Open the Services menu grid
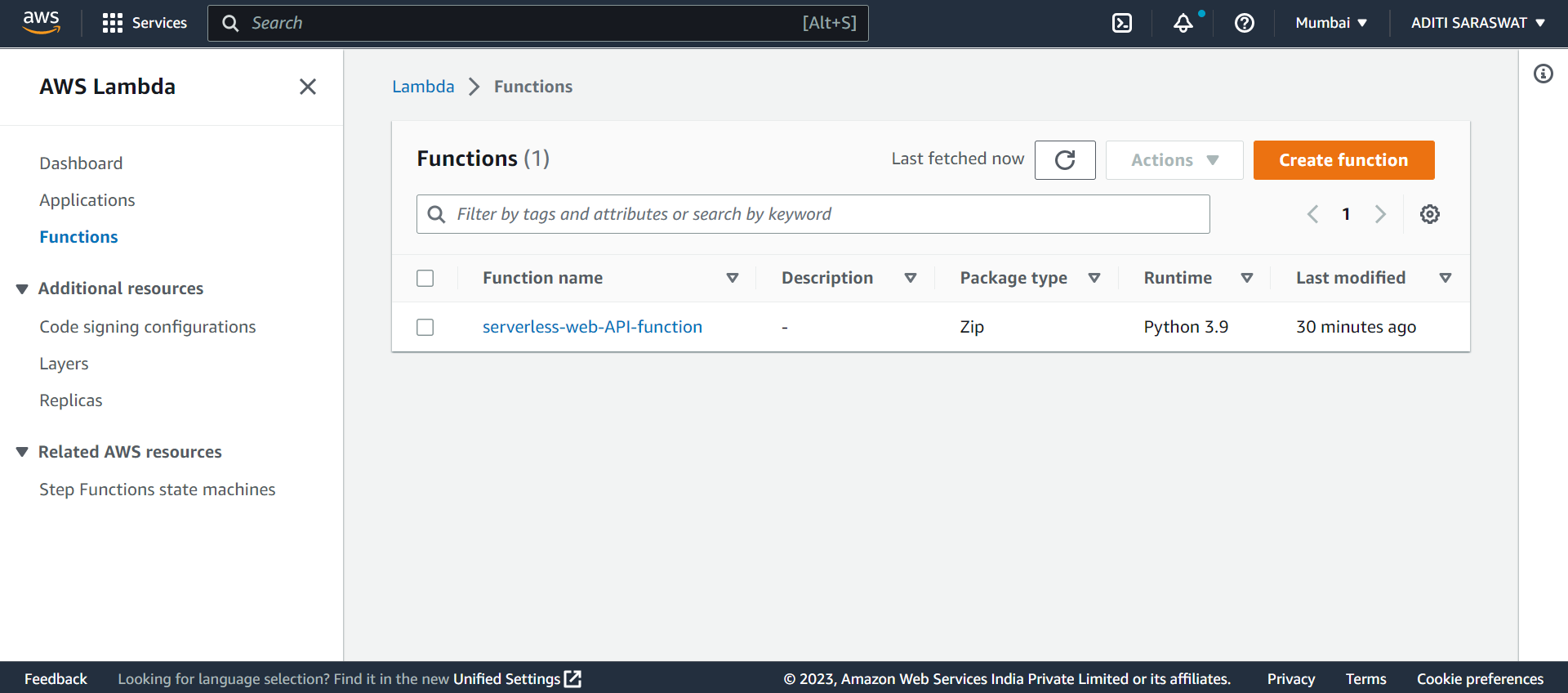The image size is (1568, 693). click(x=144, y=23)
